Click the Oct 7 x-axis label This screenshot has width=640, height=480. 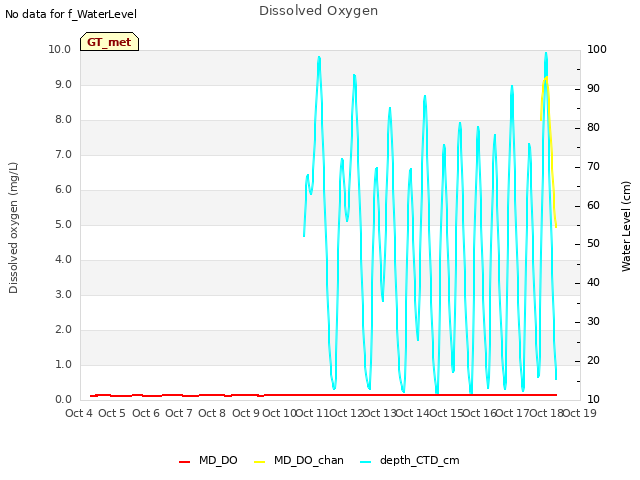tap(179, 413)
